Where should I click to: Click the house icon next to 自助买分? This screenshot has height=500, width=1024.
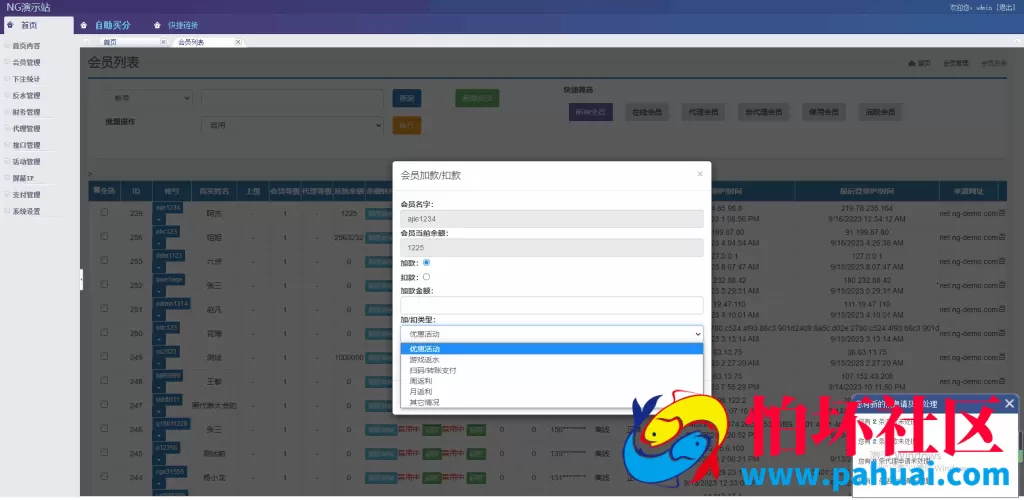click(84, 25)
